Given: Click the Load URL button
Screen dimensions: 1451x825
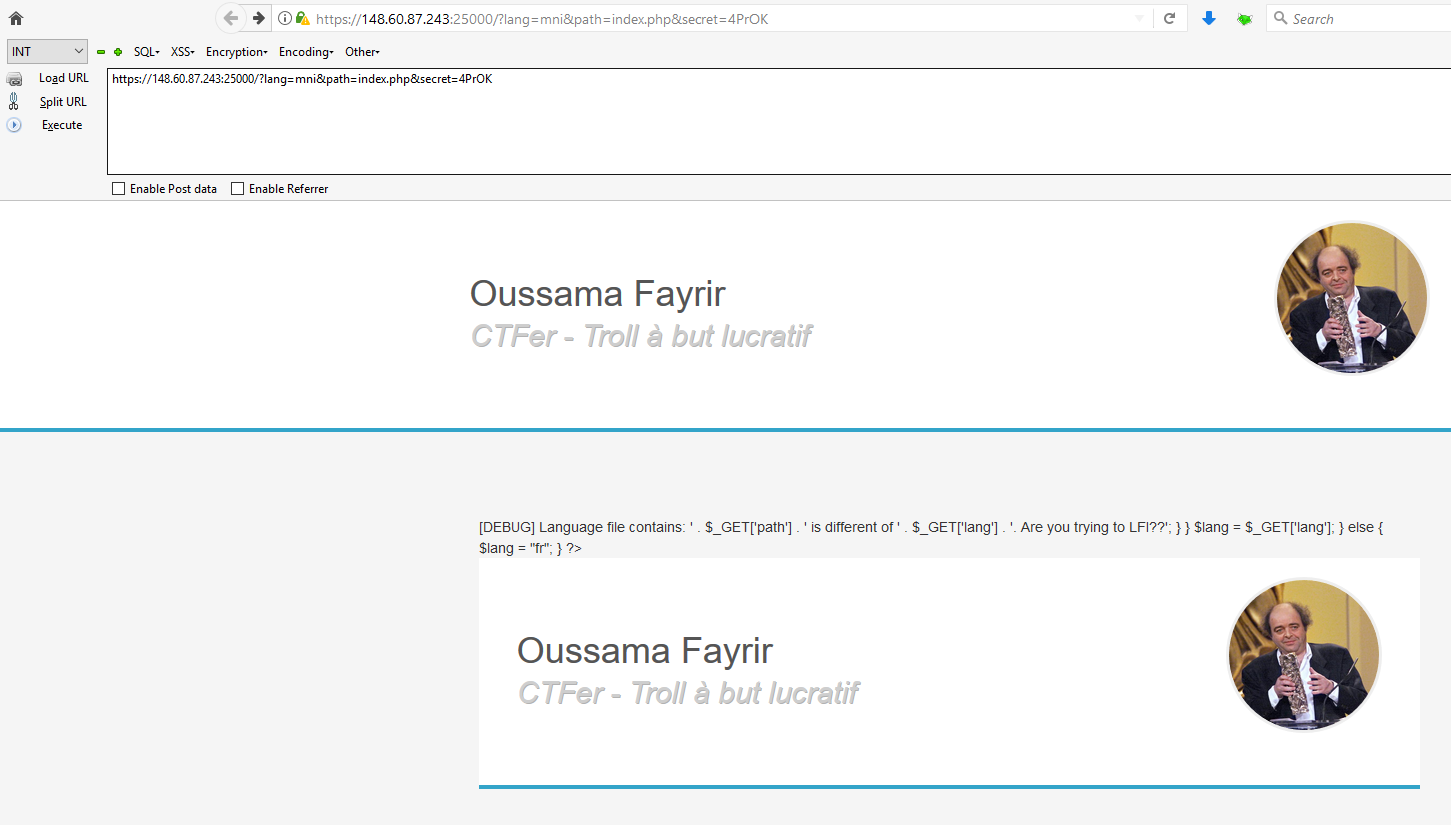Looking at the screenshot, I should coord(63,78).
